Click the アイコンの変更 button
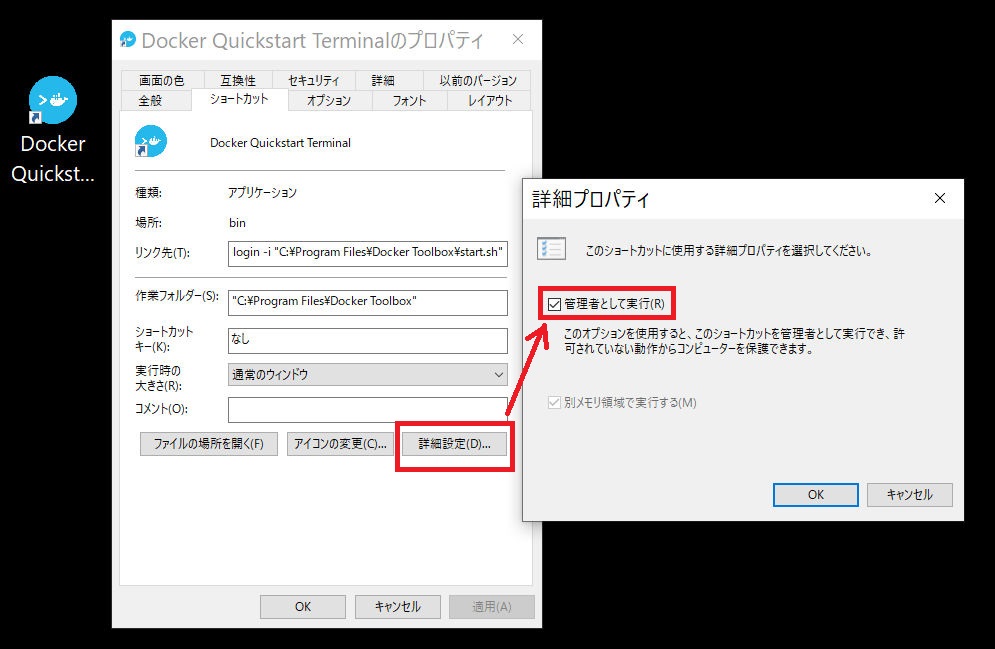The width and height of the screenshot is (995, 649). (338, 444)
